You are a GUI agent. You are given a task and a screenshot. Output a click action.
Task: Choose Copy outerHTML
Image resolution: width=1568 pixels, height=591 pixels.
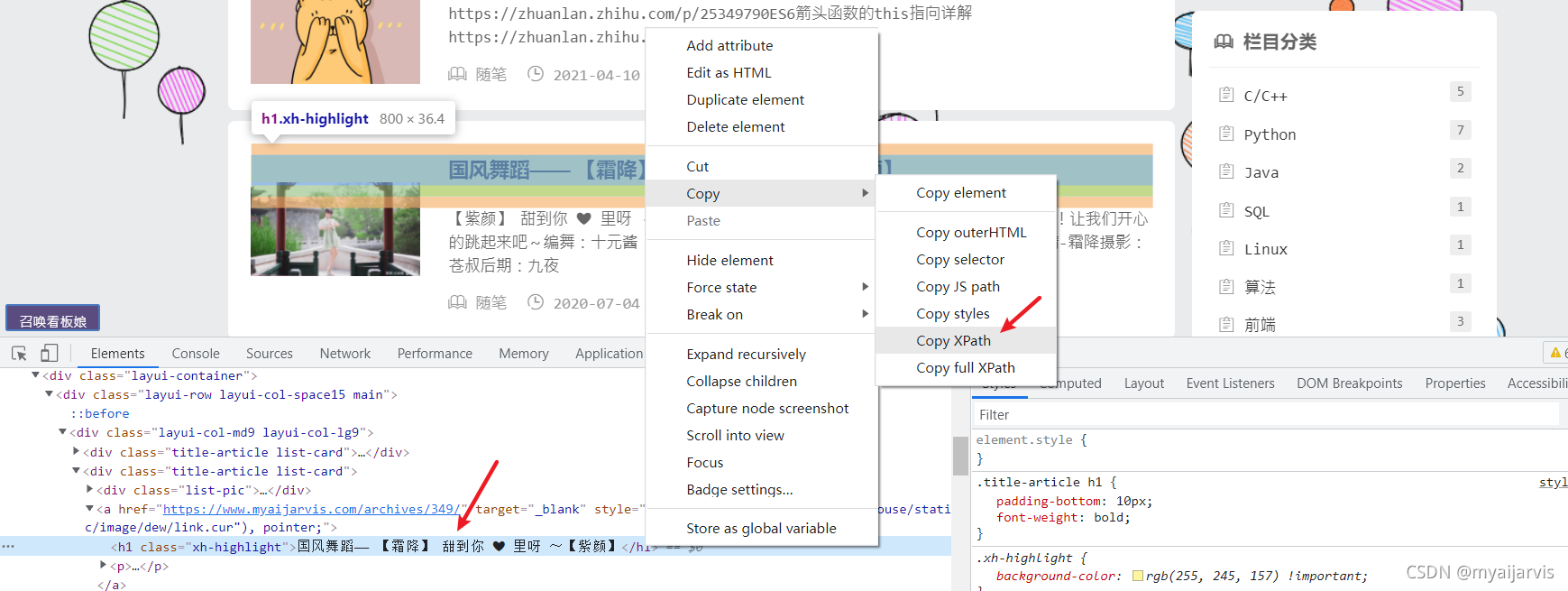click(x=966, y=232)
